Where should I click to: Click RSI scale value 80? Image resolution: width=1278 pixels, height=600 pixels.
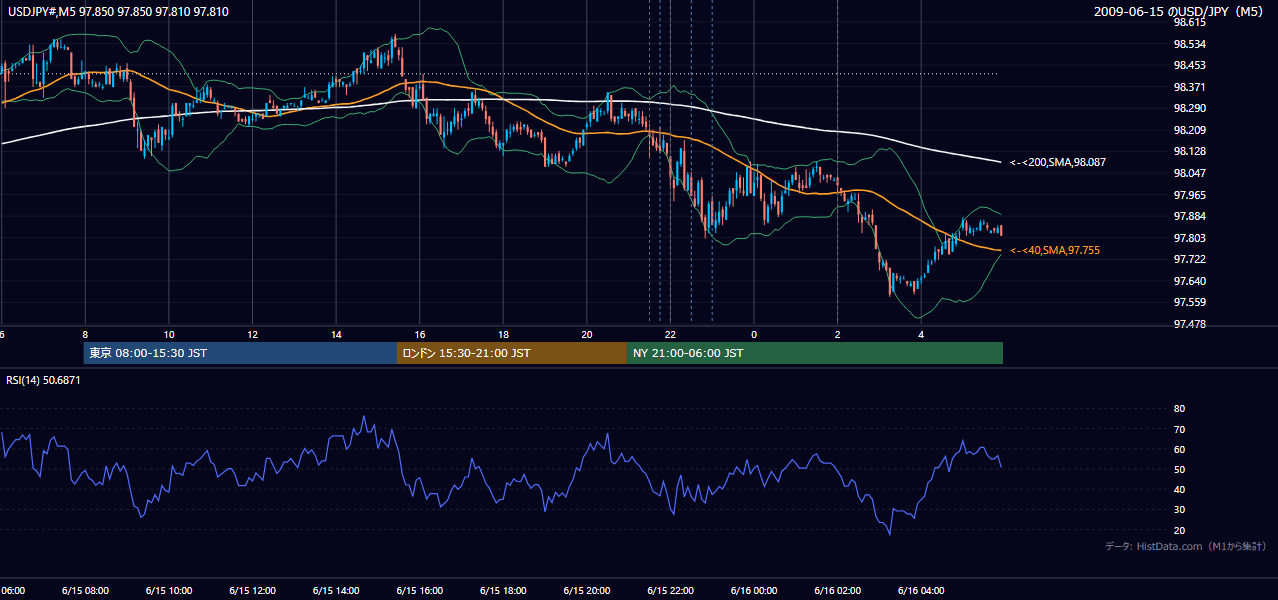[x=1179, y=409]
